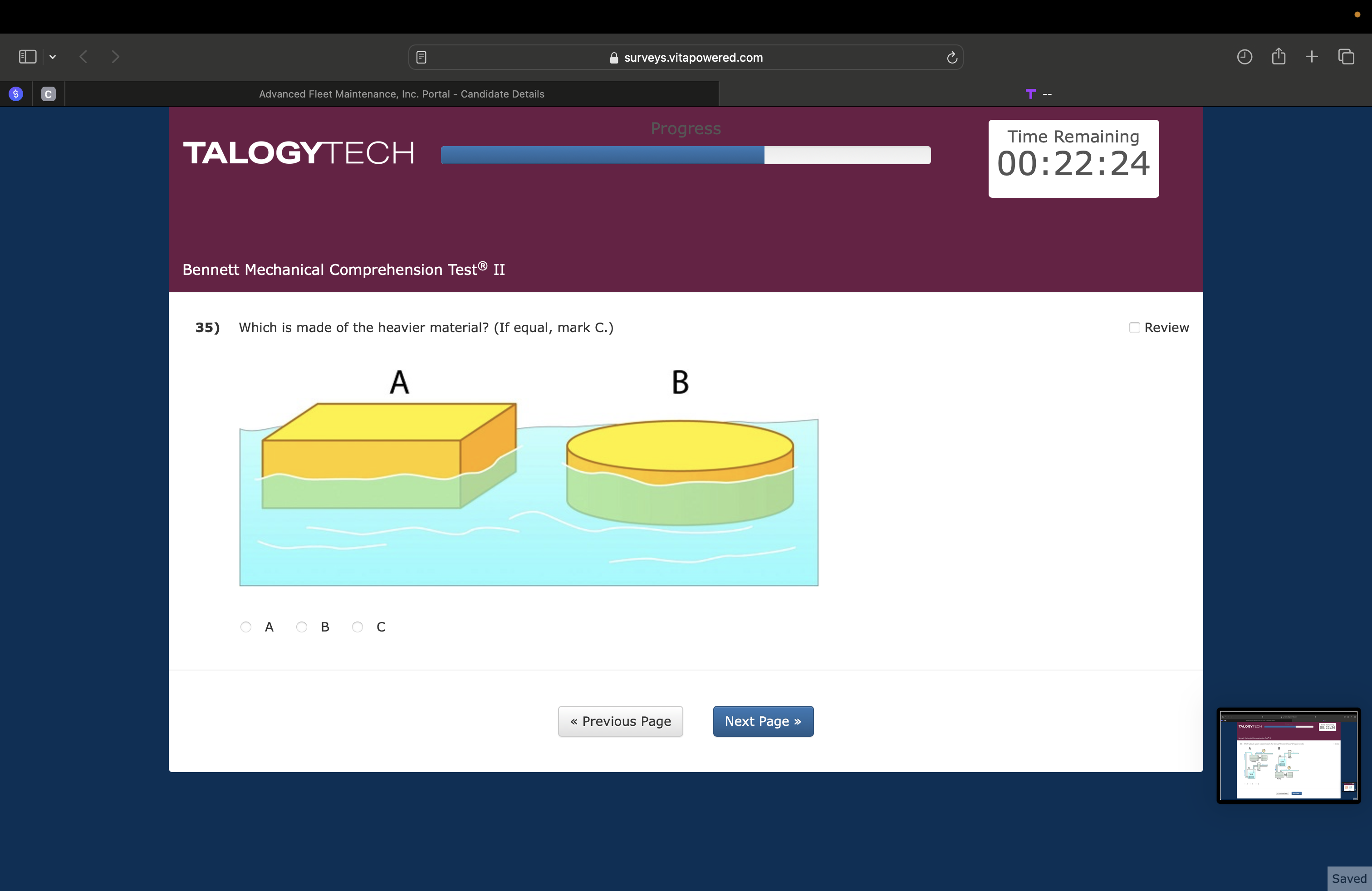Screen dimensions: 1372x891
Task: Switch to the untitled T tab
Action: 1039,94
